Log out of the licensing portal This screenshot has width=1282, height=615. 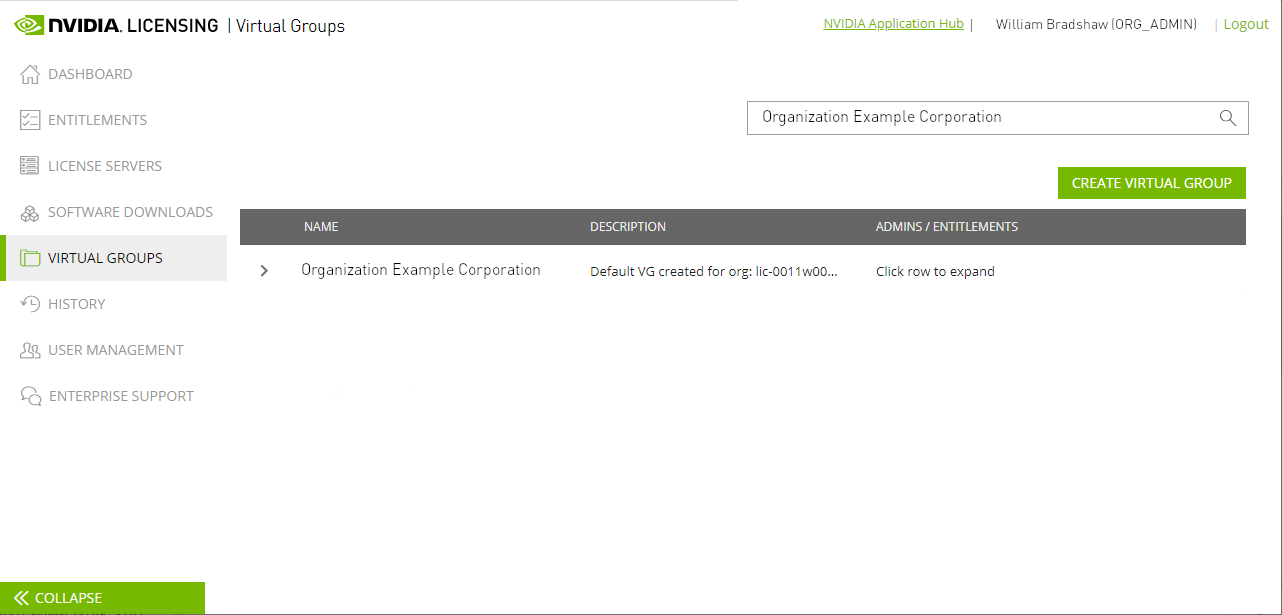click(x=1246, y=23)
